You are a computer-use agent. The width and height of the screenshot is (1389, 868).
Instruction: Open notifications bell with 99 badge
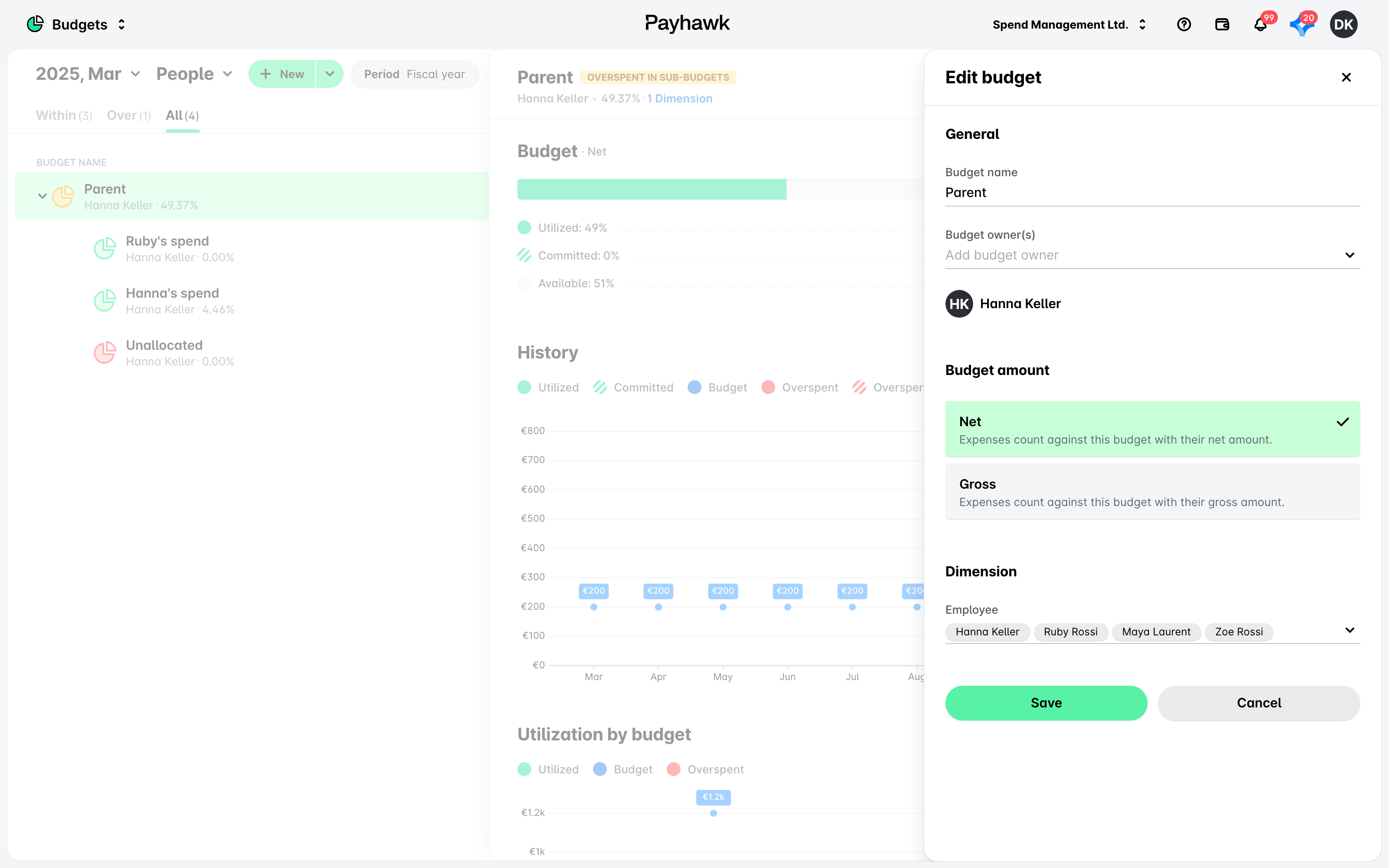(x=1261, y=24)
